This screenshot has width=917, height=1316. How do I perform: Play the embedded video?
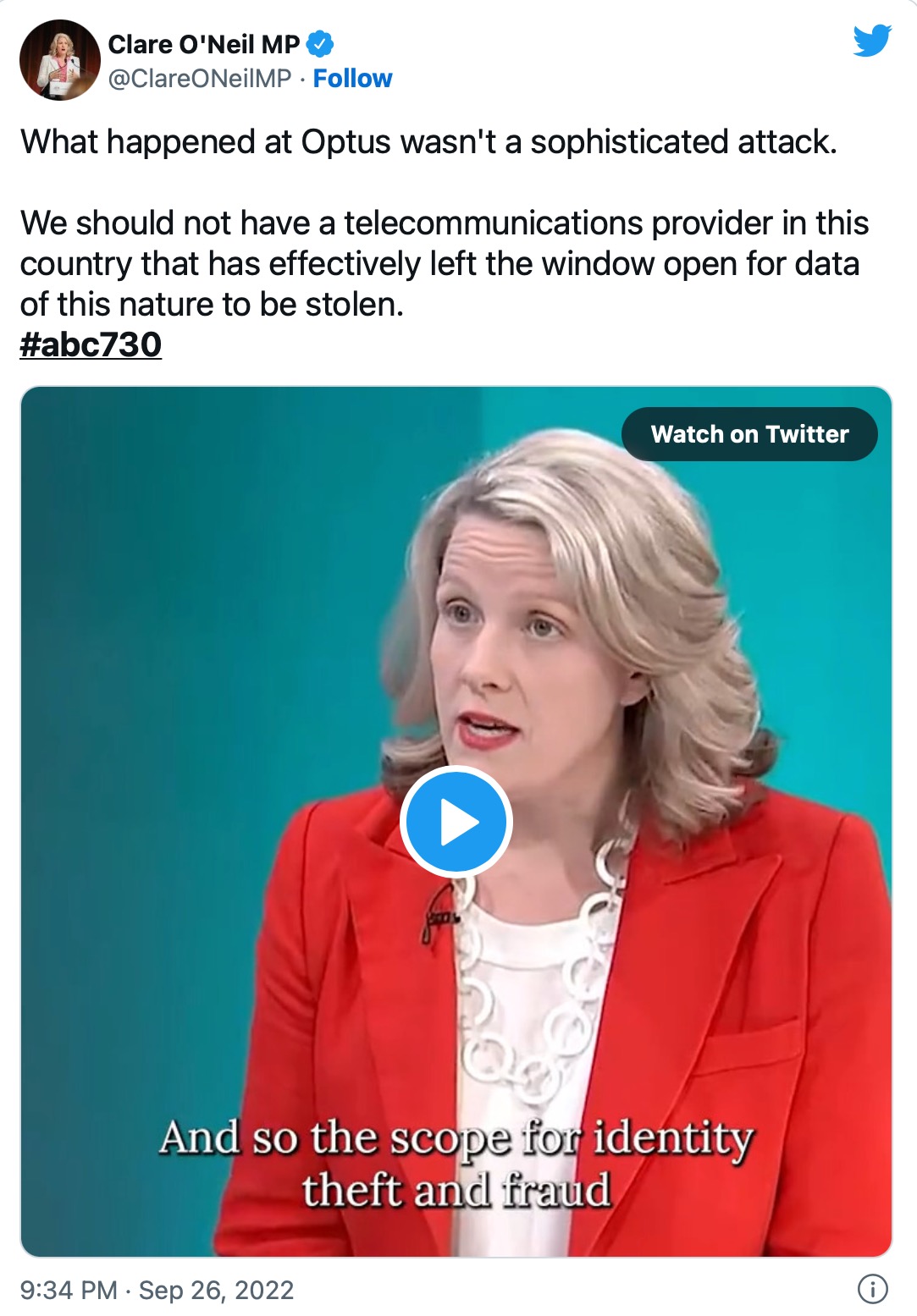(x=456, y=822)
